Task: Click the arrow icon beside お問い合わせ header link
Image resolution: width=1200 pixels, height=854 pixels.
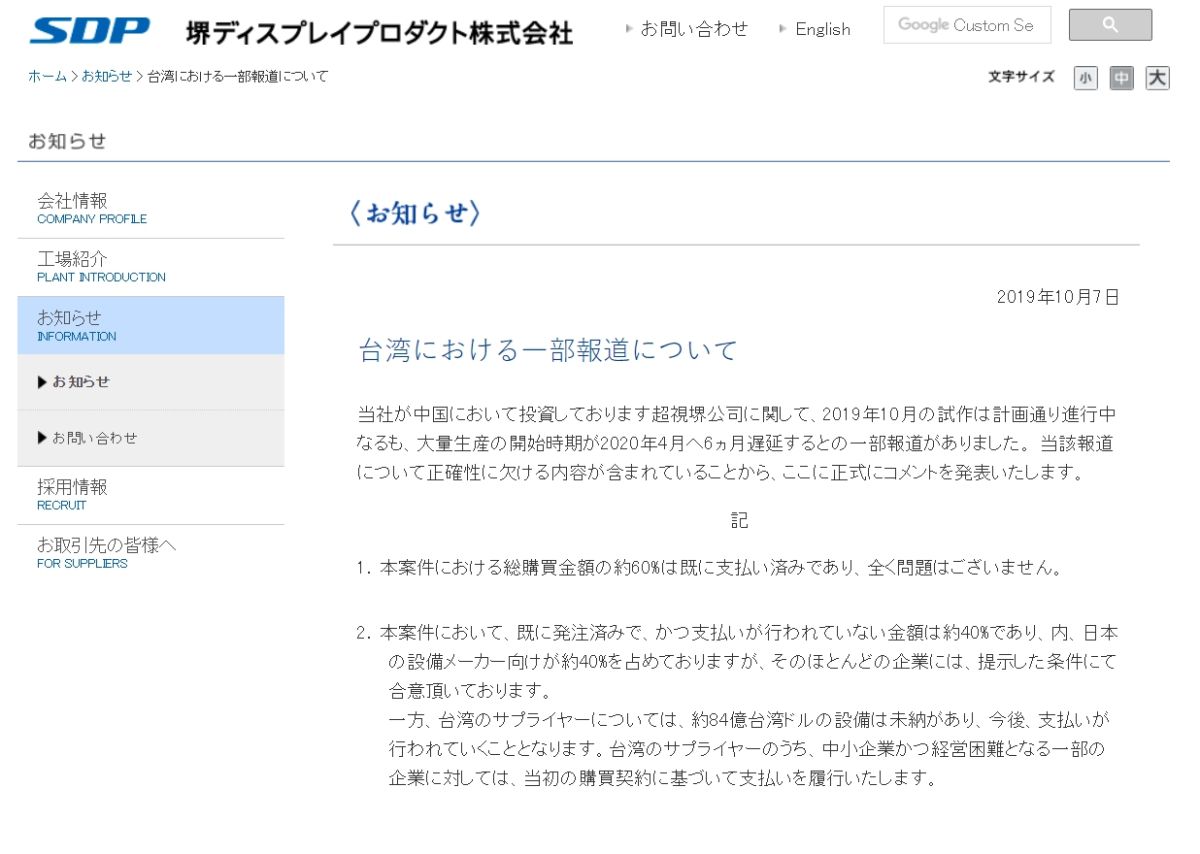Action: [x=630, y=29]
